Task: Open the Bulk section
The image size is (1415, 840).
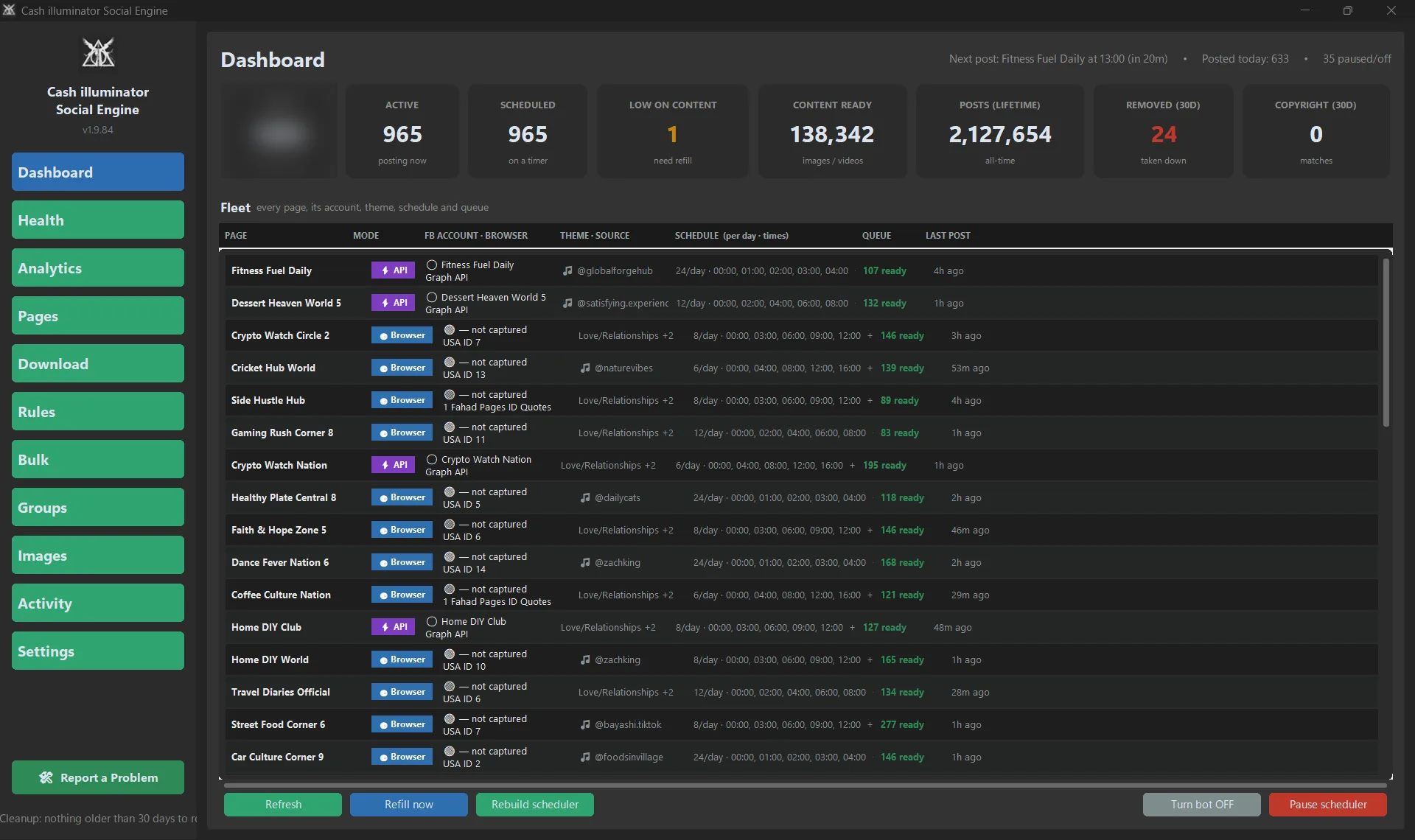Action: tap(98, 459)
